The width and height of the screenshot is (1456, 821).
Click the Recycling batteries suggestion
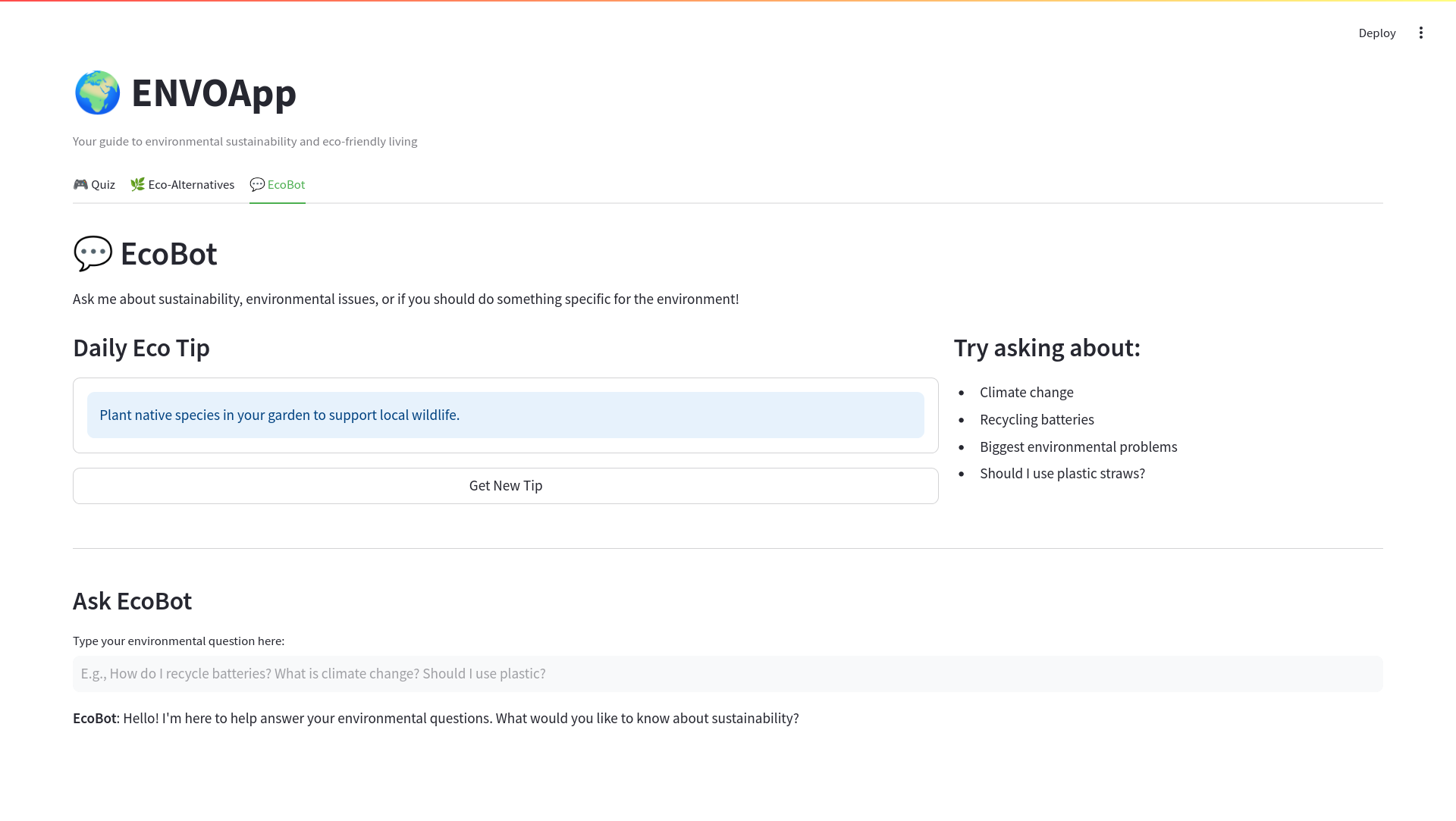click(x=1037, y=419)
